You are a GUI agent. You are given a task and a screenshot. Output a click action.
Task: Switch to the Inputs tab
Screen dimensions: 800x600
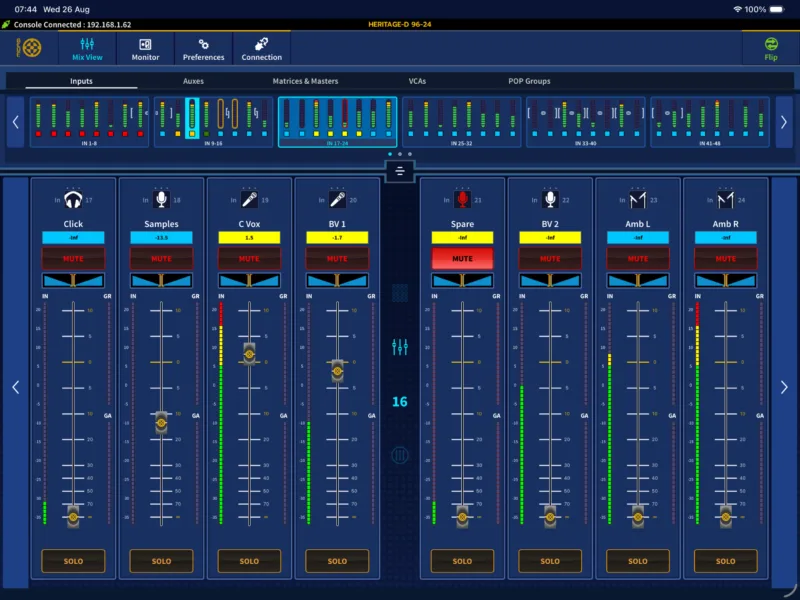(81, 81)
